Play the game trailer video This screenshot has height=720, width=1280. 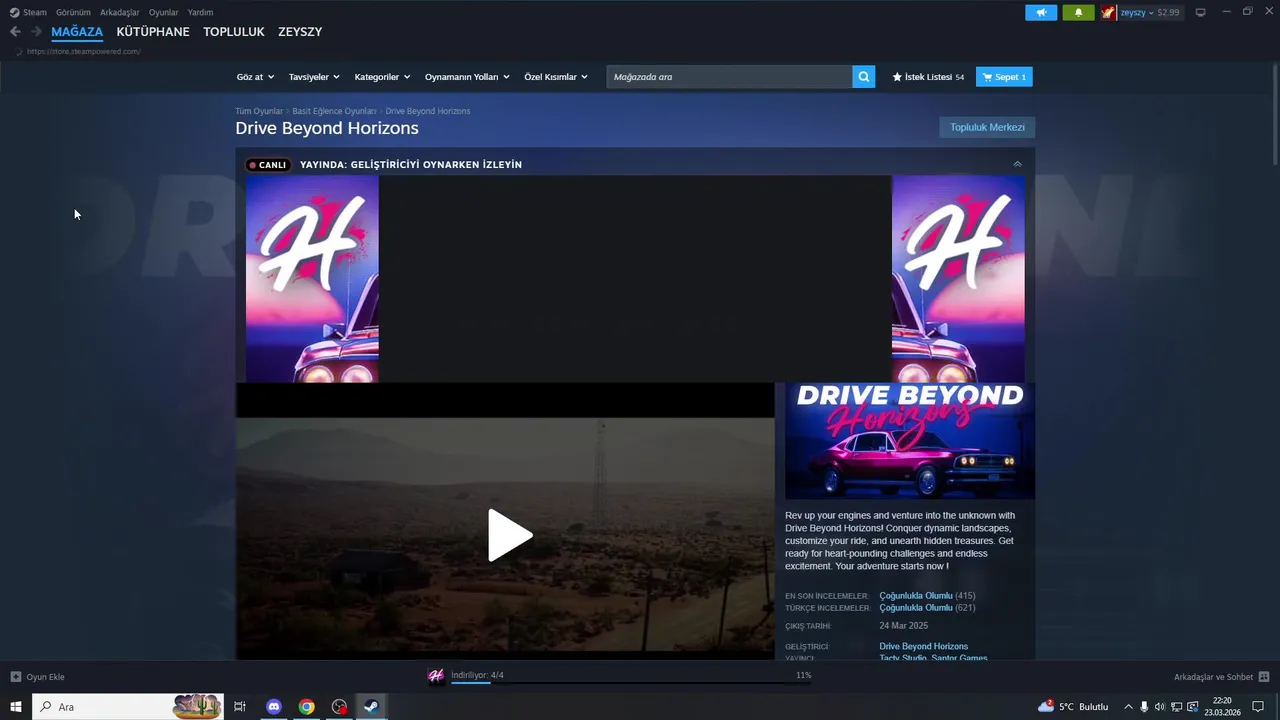click(510, 535)
